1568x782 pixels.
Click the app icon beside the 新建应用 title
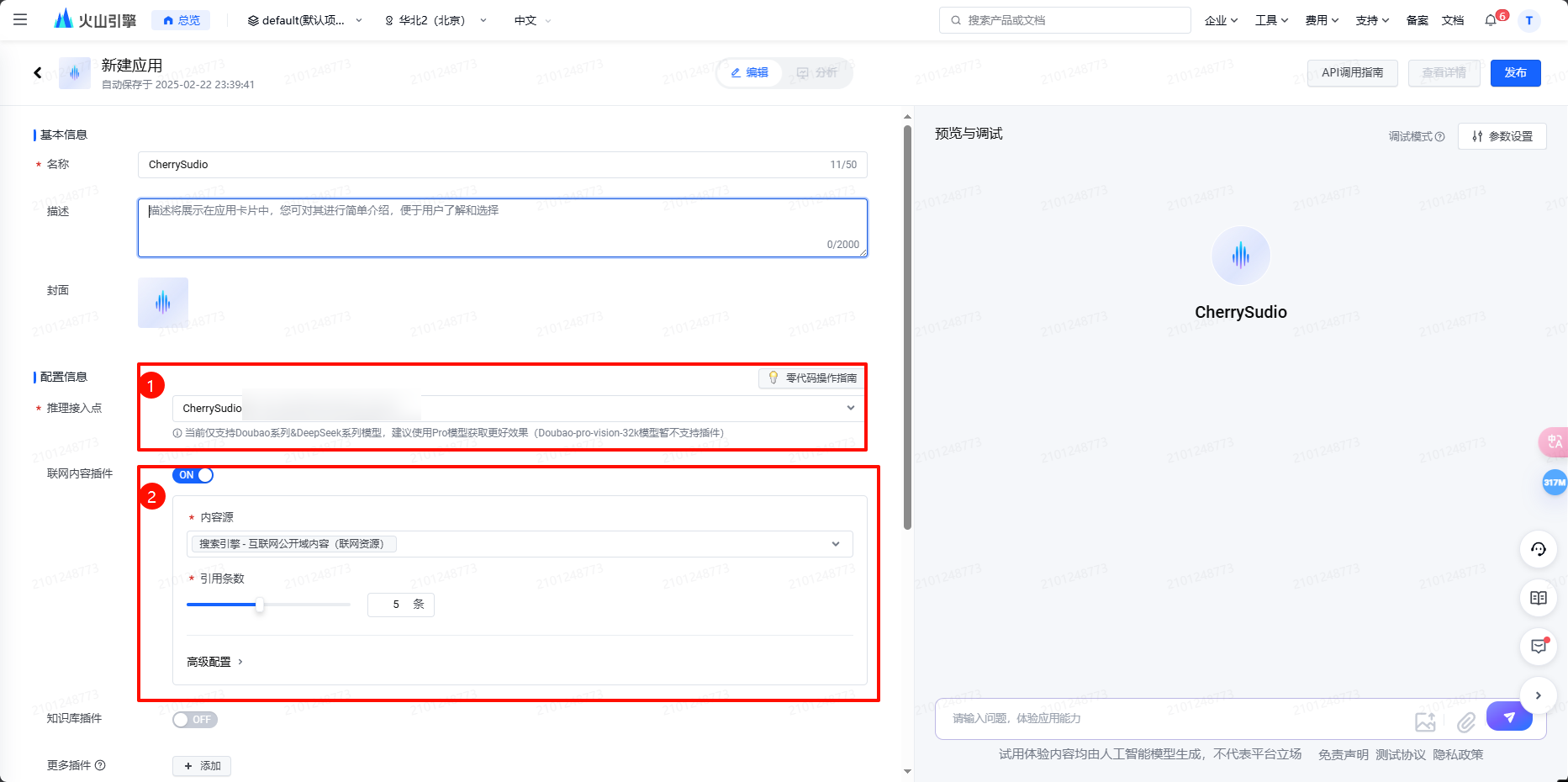pyautogui.click(x=75, y=73)
